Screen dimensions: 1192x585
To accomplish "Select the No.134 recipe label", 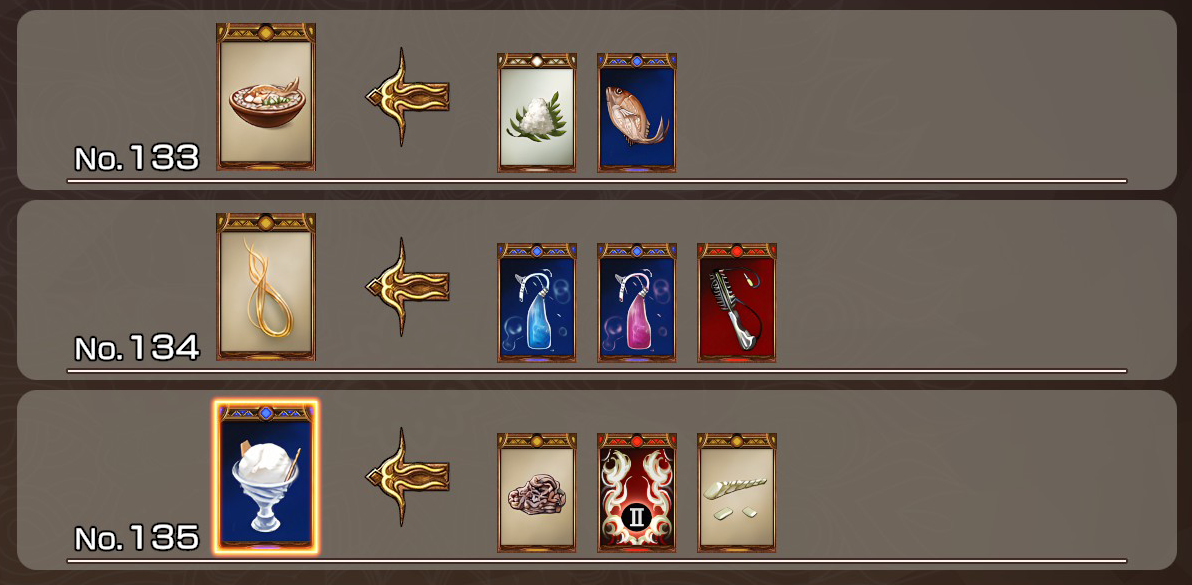I will [x=137, y=348].
